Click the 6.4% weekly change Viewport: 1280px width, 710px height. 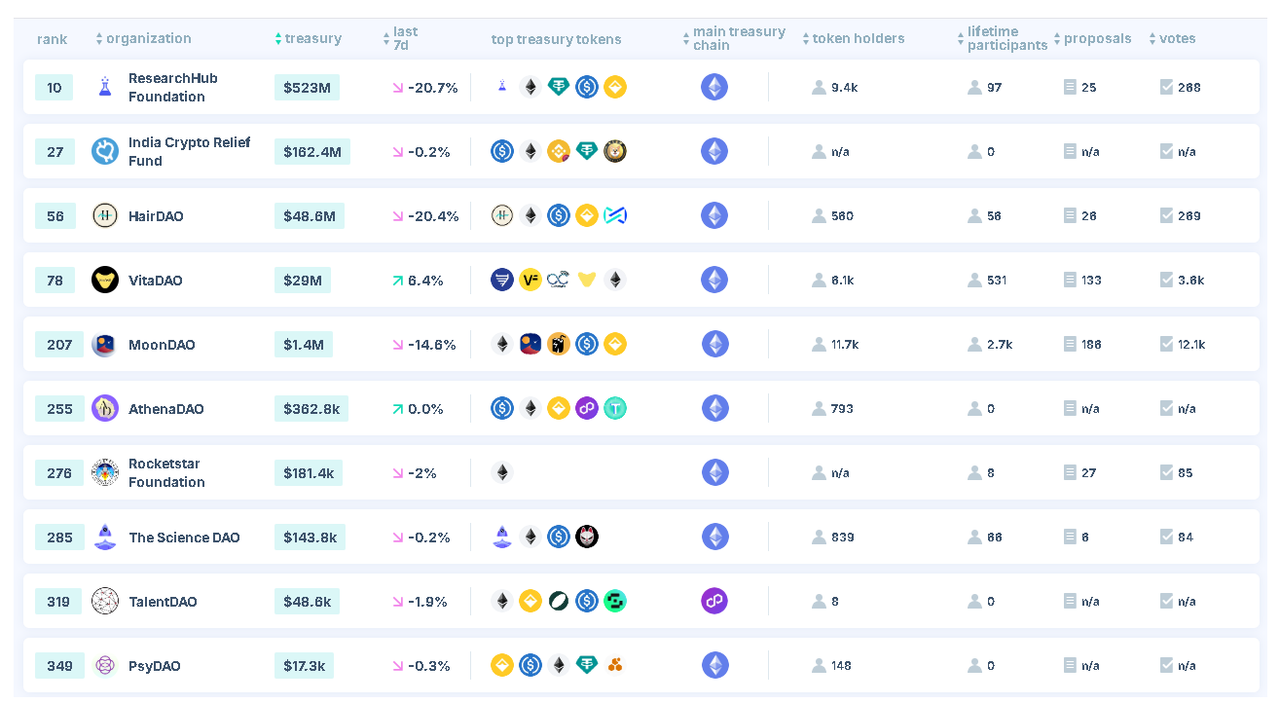[x=417, y=280]
